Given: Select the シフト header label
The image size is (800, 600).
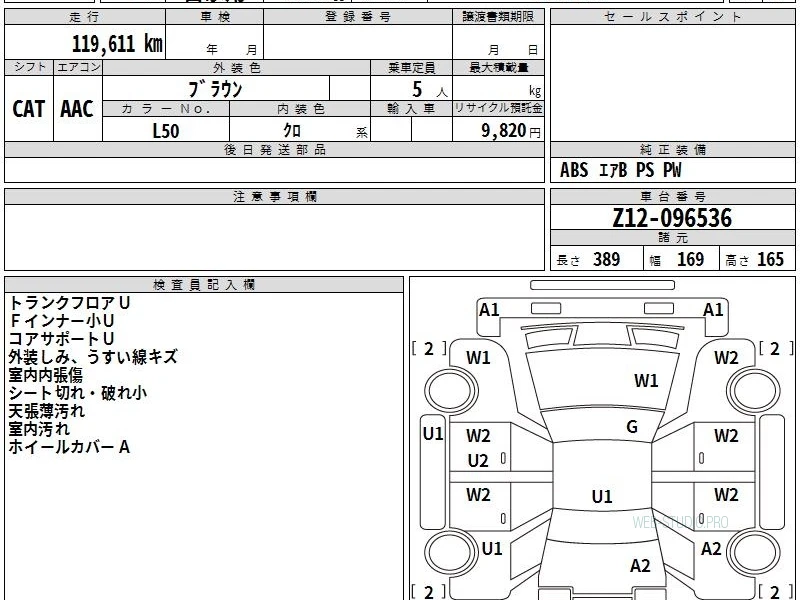Looking at the screenshot, I should pos(29,67).
